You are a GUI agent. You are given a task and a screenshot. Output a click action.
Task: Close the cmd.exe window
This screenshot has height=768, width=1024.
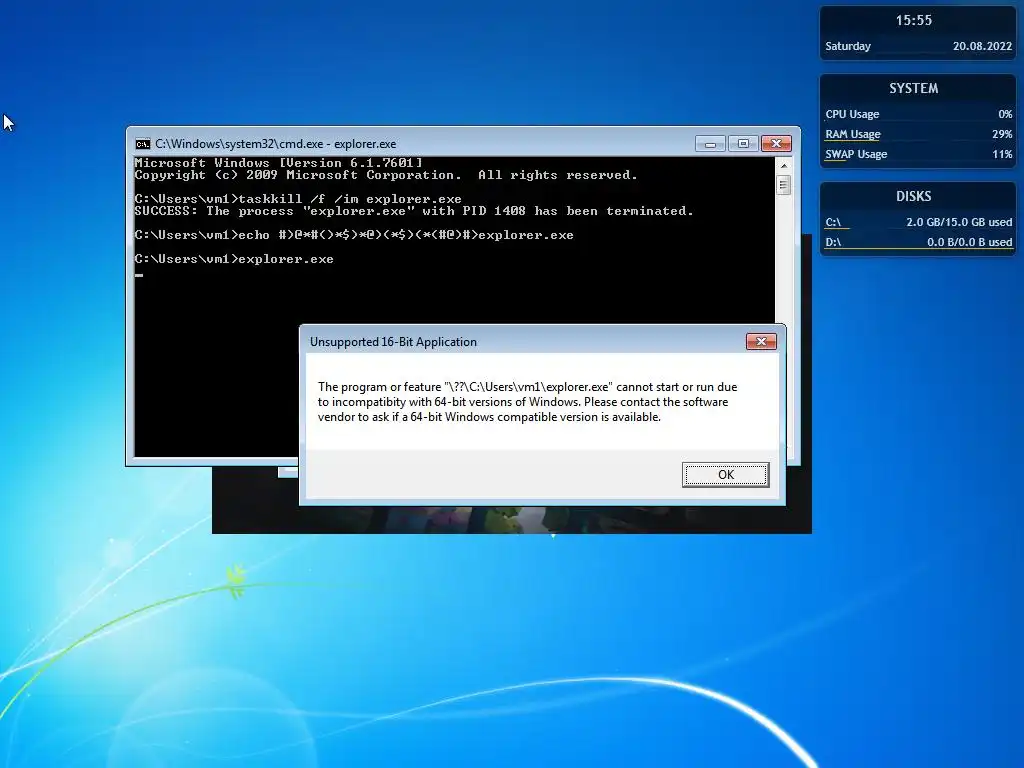[776, 144]
